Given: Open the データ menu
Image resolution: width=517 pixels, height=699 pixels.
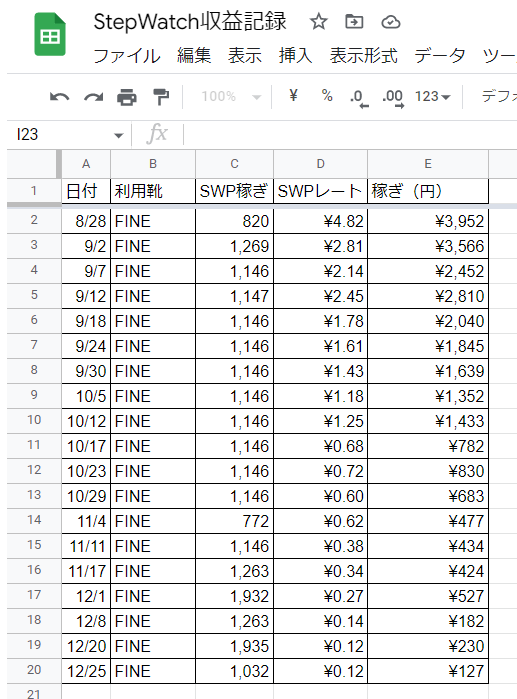Looking at the screenshot, I should [439, 56].
